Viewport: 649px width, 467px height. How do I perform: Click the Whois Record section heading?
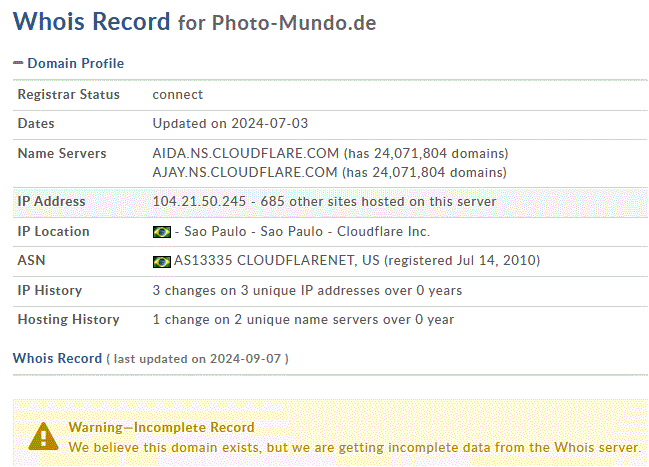coord(57,358)
